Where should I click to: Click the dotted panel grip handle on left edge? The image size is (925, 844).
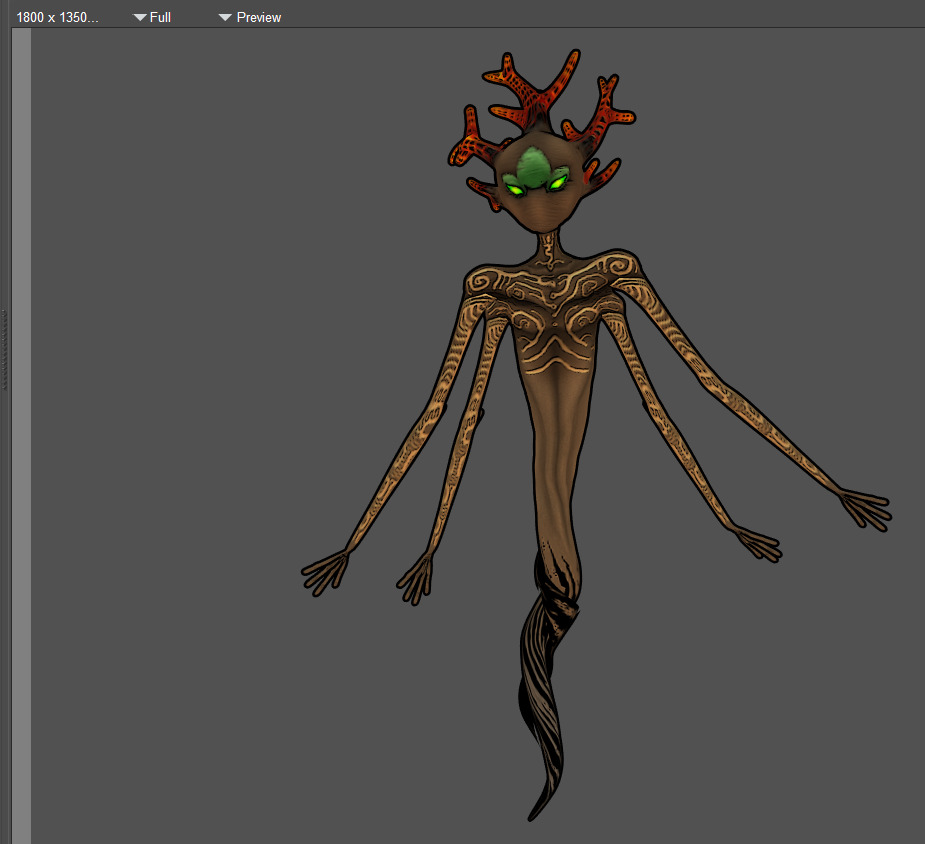click(x=5, y=348)
